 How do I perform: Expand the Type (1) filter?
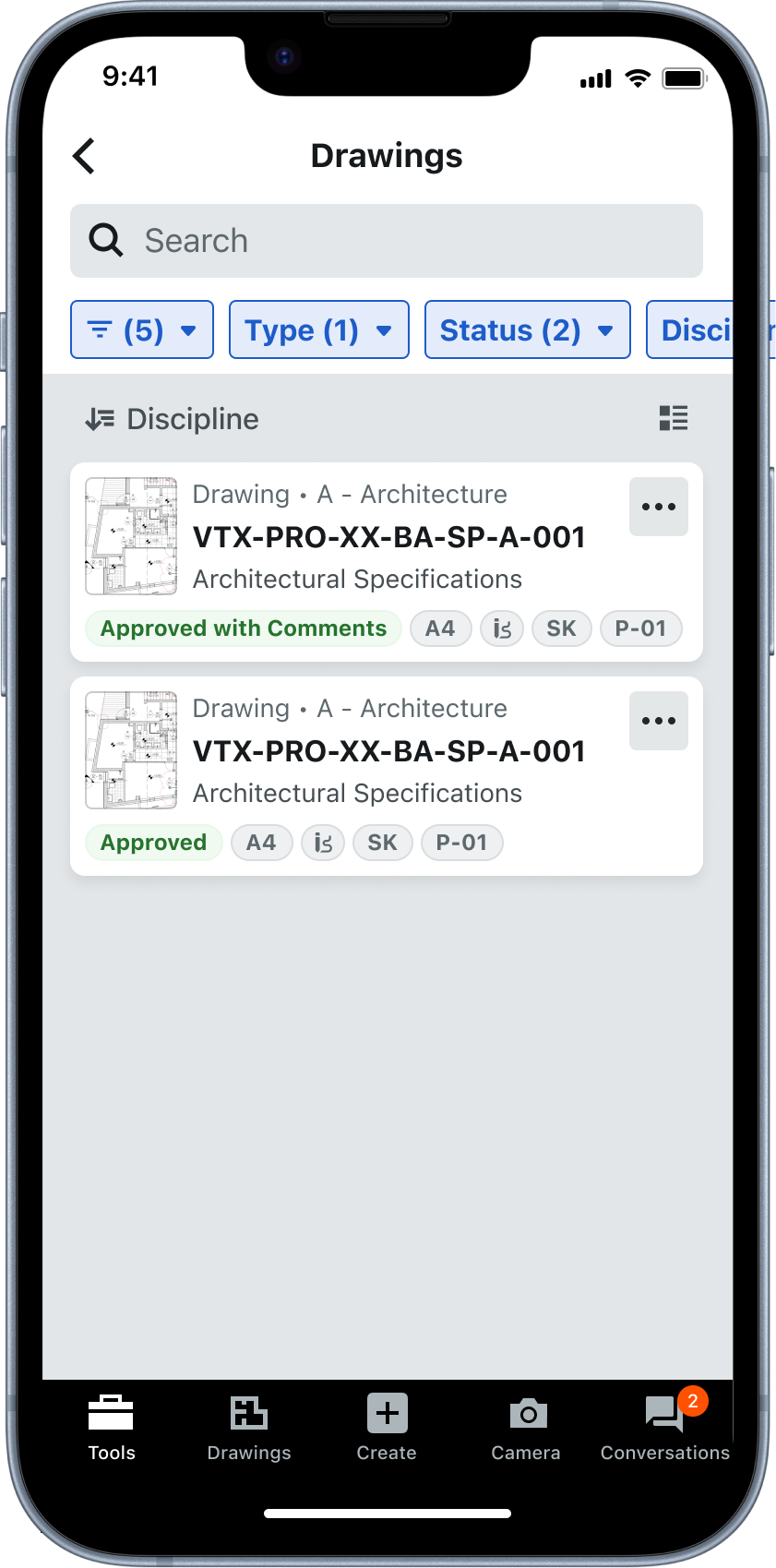click(319, 329)
